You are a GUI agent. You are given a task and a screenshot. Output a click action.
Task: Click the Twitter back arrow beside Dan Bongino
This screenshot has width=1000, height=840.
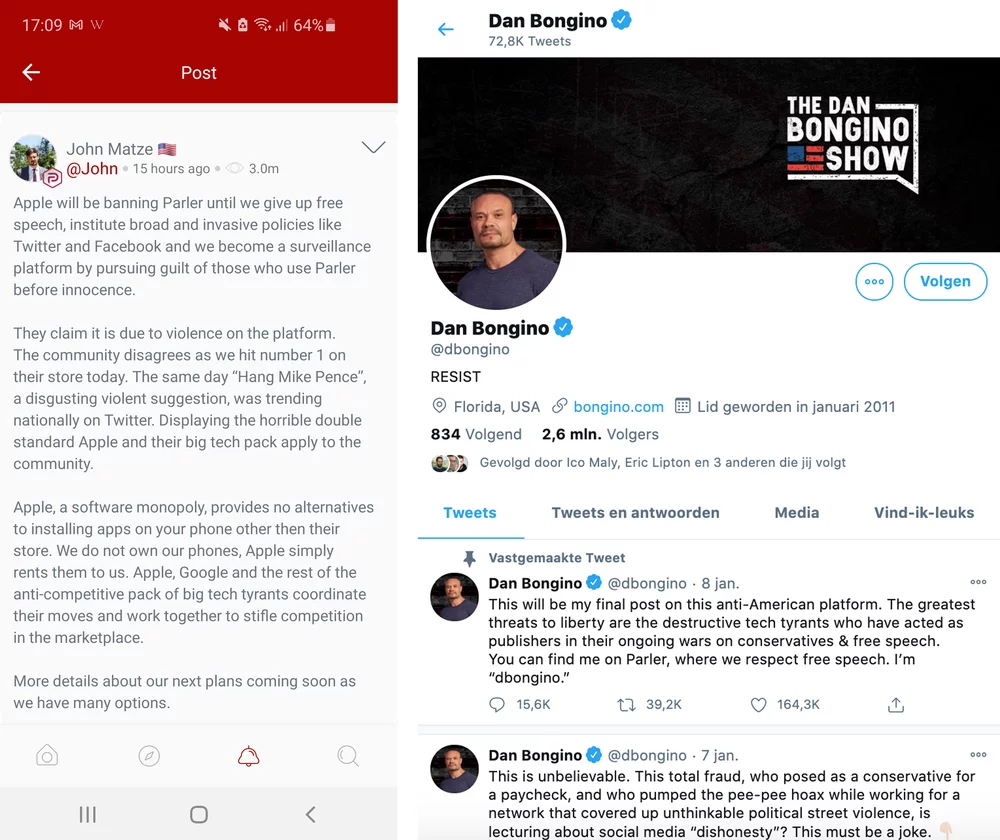click(x=446, y=29)
